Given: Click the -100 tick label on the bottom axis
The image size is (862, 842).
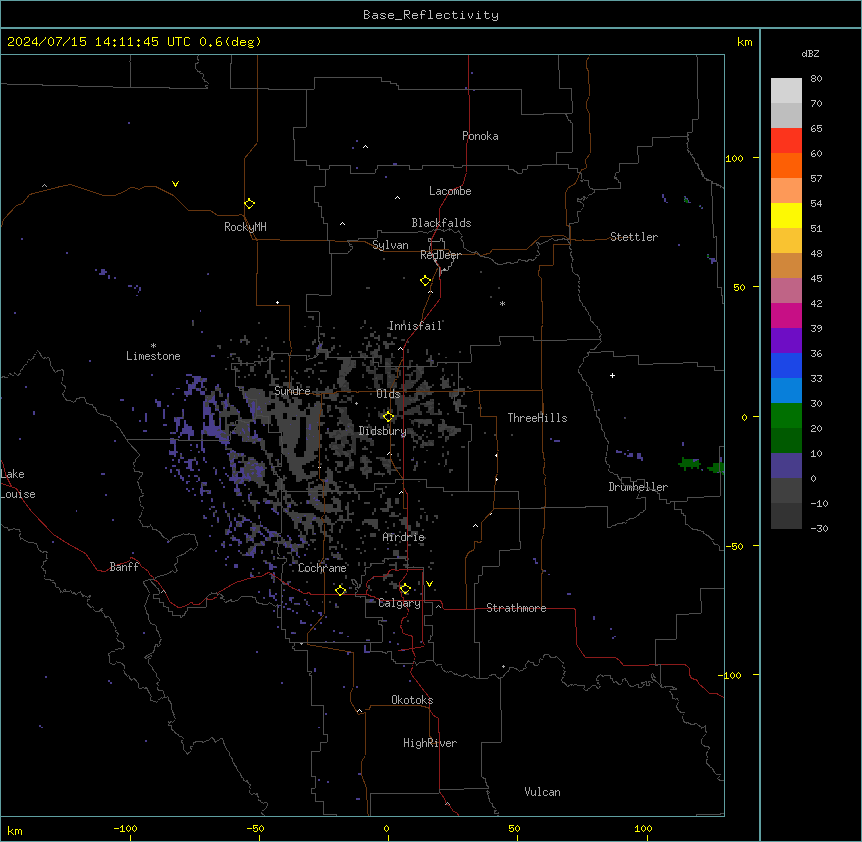Looking at the screenshot, I should coord(125,828).
